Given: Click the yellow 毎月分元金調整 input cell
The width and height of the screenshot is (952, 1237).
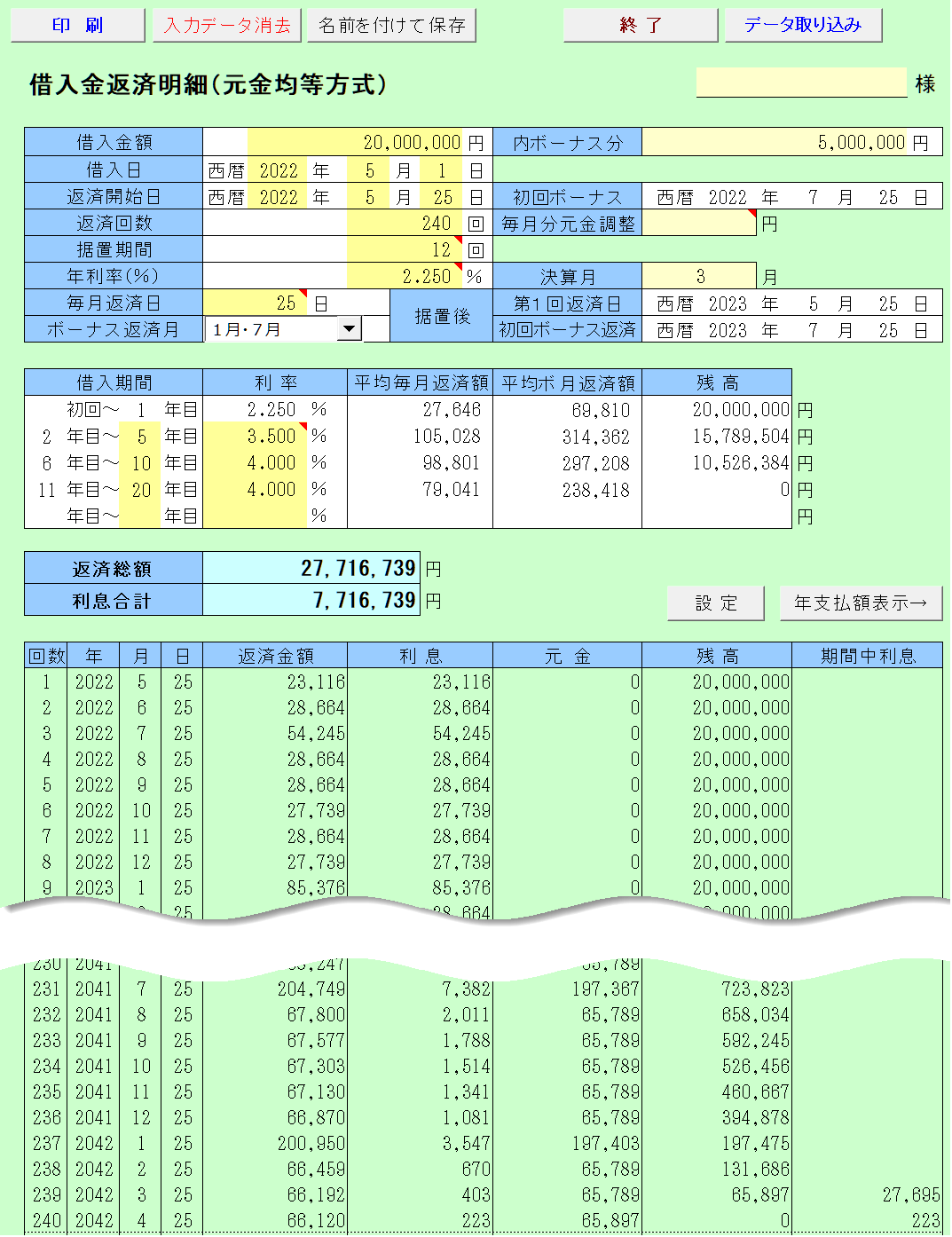Looking at the screenshot, I should coord(699,224).
